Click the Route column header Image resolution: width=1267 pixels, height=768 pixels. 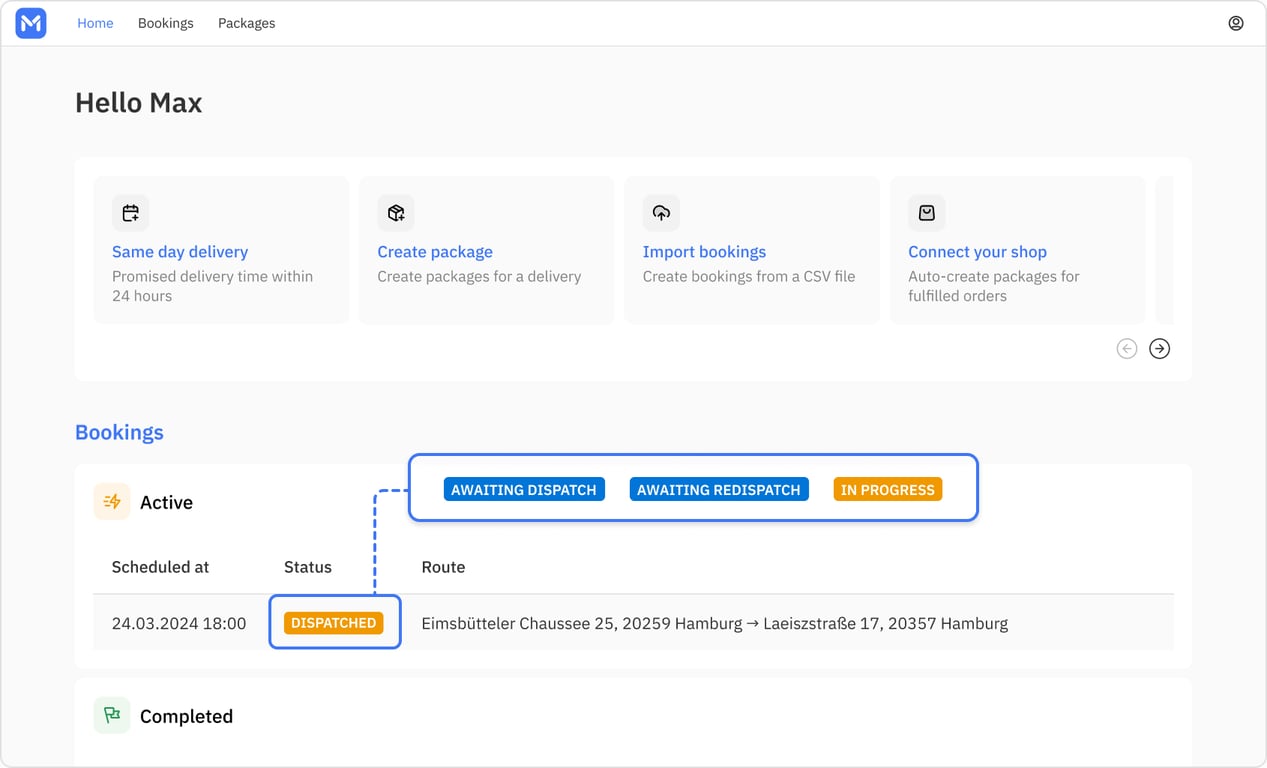tap(443, 567)
